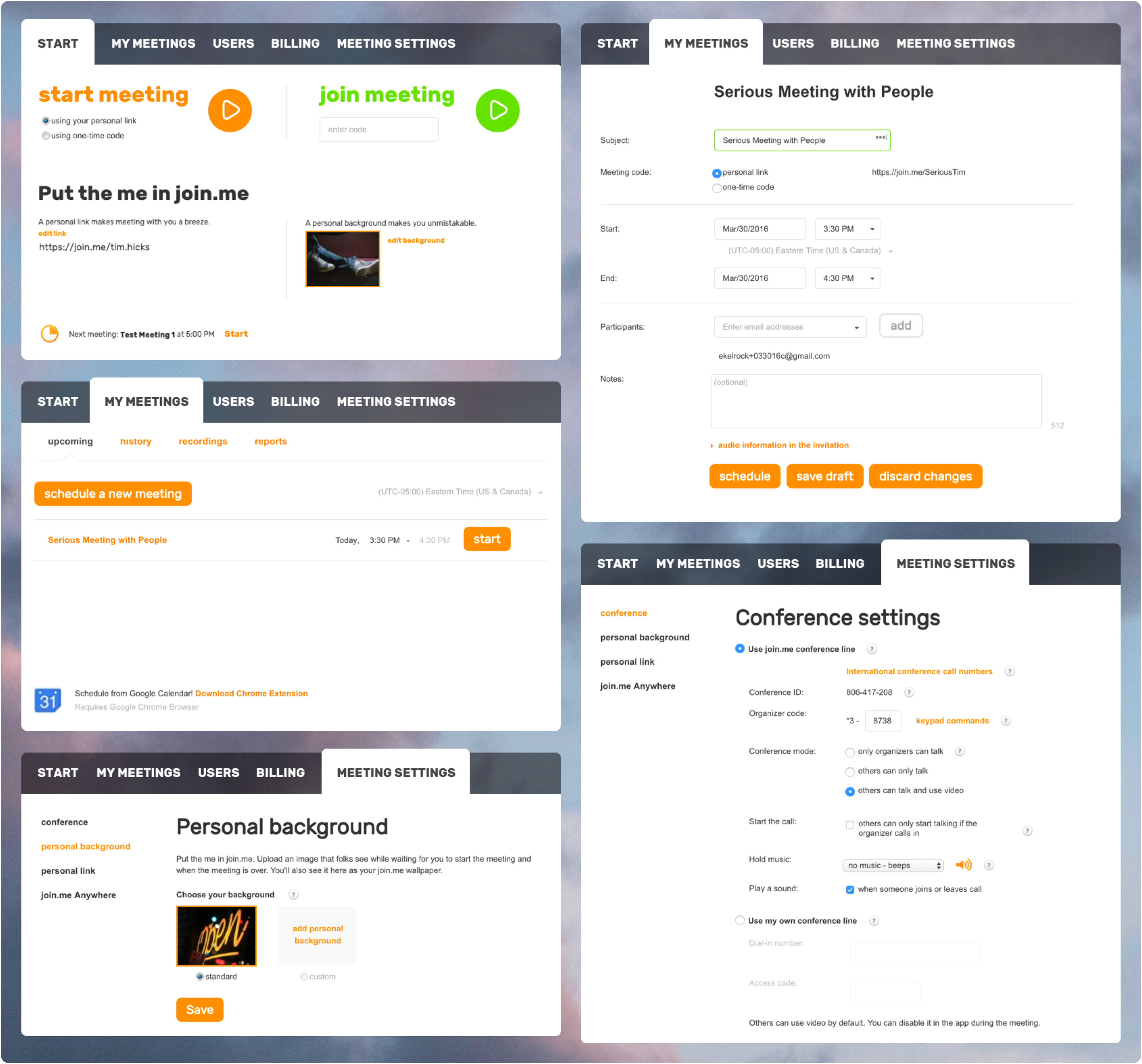1142x1064 pixels.
Task: Select using one-time code radio option
Action: click(46, 136)
